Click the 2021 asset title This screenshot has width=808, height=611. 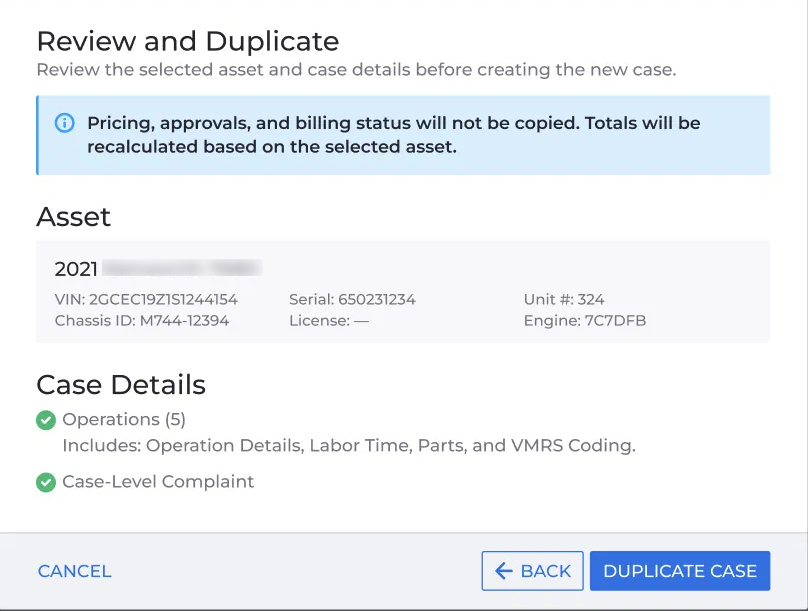[76, 269]
